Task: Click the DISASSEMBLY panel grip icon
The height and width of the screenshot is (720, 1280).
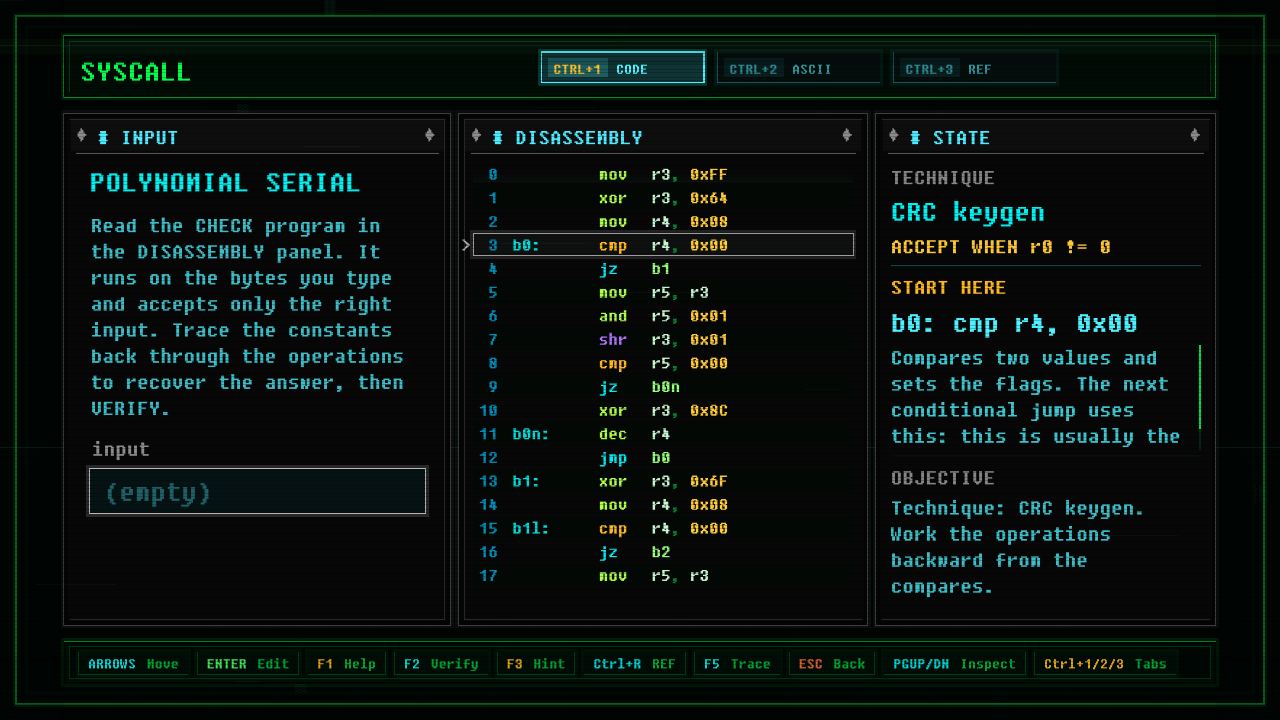Action: click(498, 137)
